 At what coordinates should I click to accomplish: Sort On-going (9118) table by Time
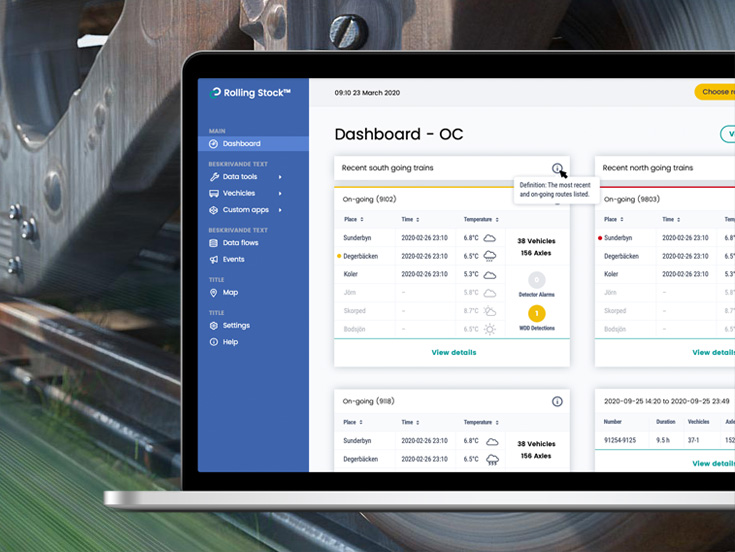411,422
